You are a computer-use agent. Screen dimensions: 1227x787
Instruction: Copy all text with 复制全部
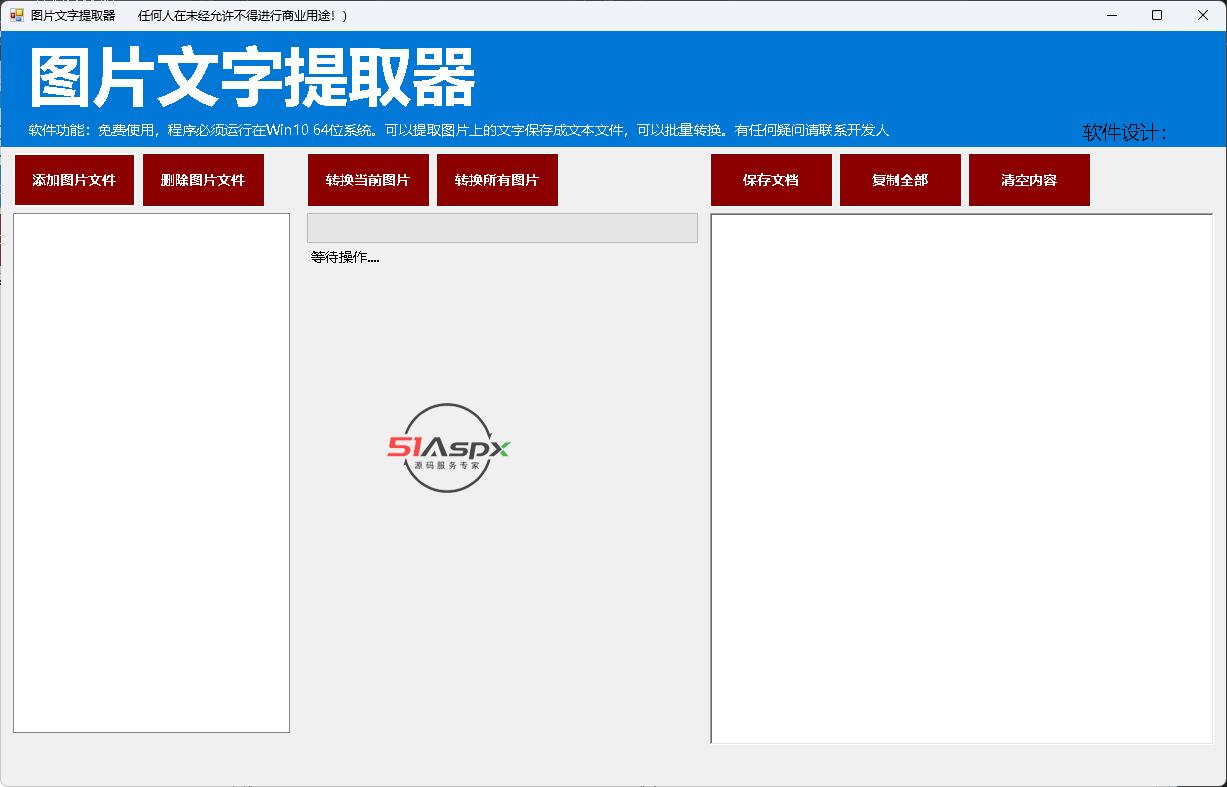[900, 180]
